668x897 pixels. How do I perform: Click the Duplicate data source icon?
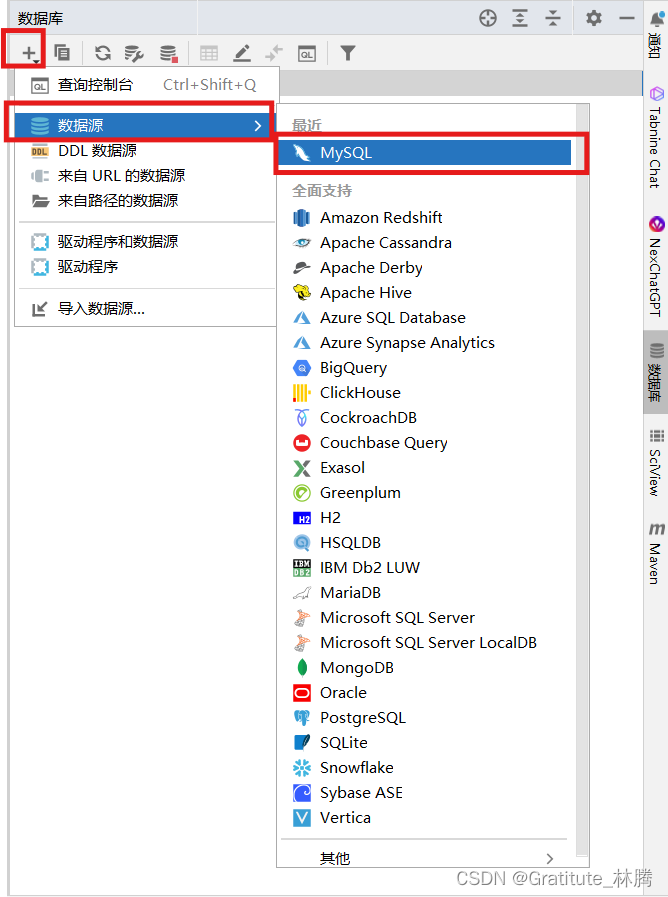coord(62,53)
